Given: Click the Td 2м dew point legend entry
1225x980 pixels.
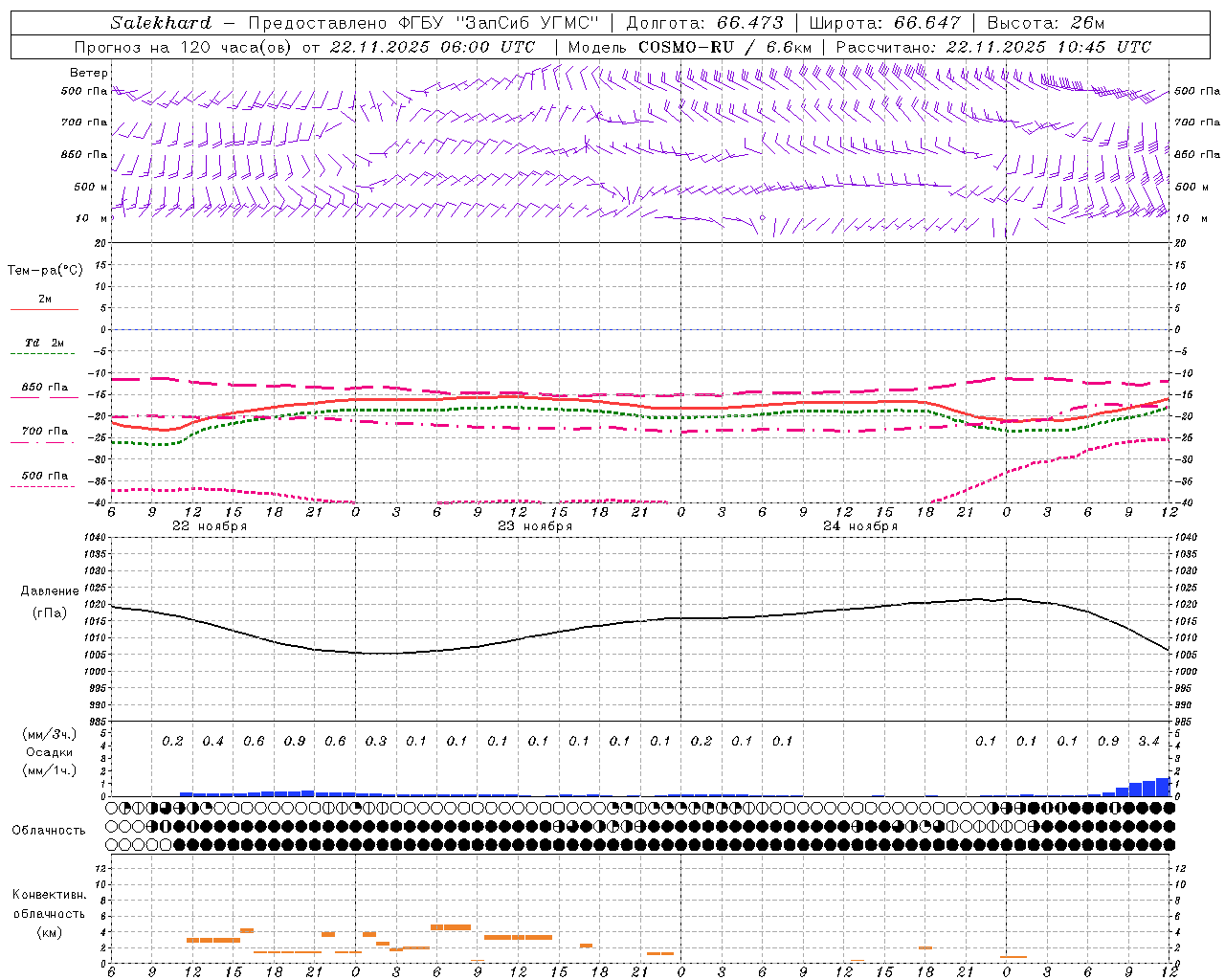Looking at the screenshot, I should pos(45,343).
